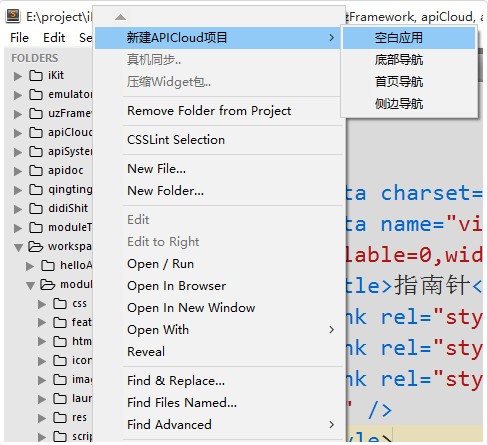This screenshot has height=445, width=488.
Task: Select Remove Folder from Project
Action: [209, 111]
